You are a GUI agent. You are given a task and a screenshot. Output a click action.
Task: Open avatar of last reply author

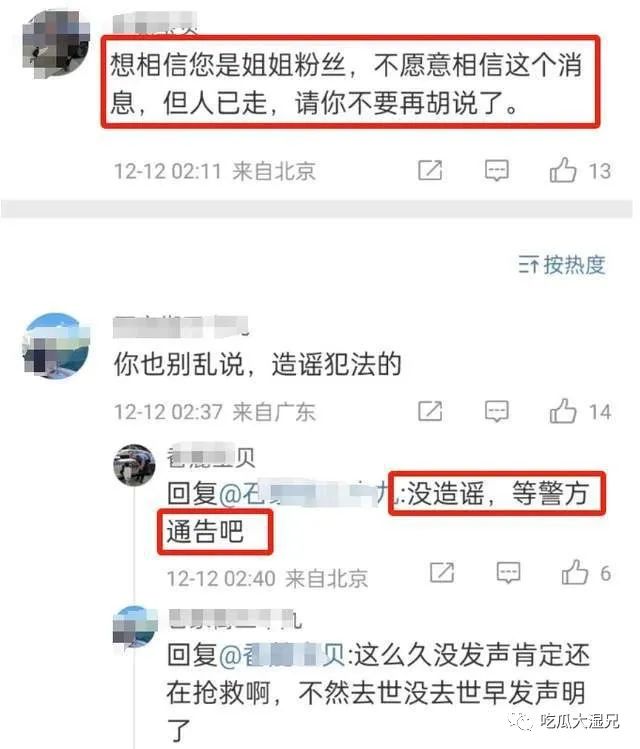134,626
